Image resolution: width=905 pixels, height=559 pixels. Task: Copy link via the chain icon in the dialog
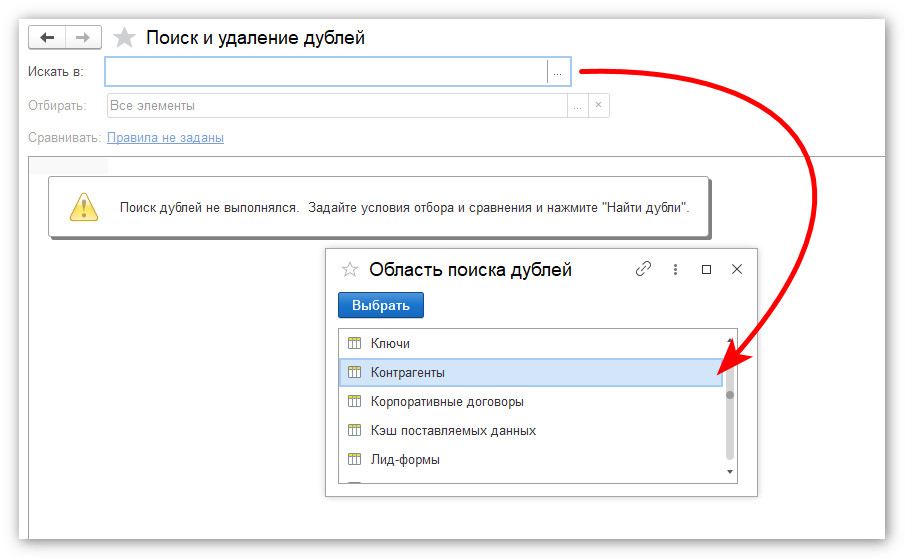pos(643,269)
